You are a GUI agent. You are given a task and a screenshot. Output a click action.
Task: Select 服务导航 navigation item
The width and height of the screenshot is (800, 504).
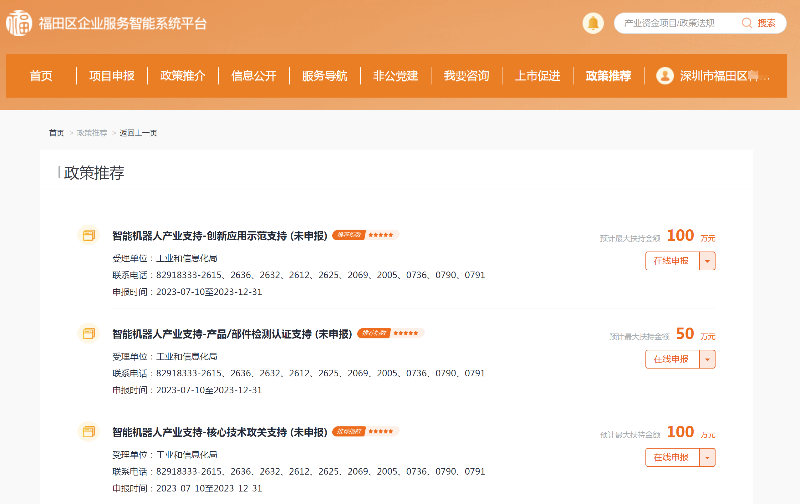point(324,76)
